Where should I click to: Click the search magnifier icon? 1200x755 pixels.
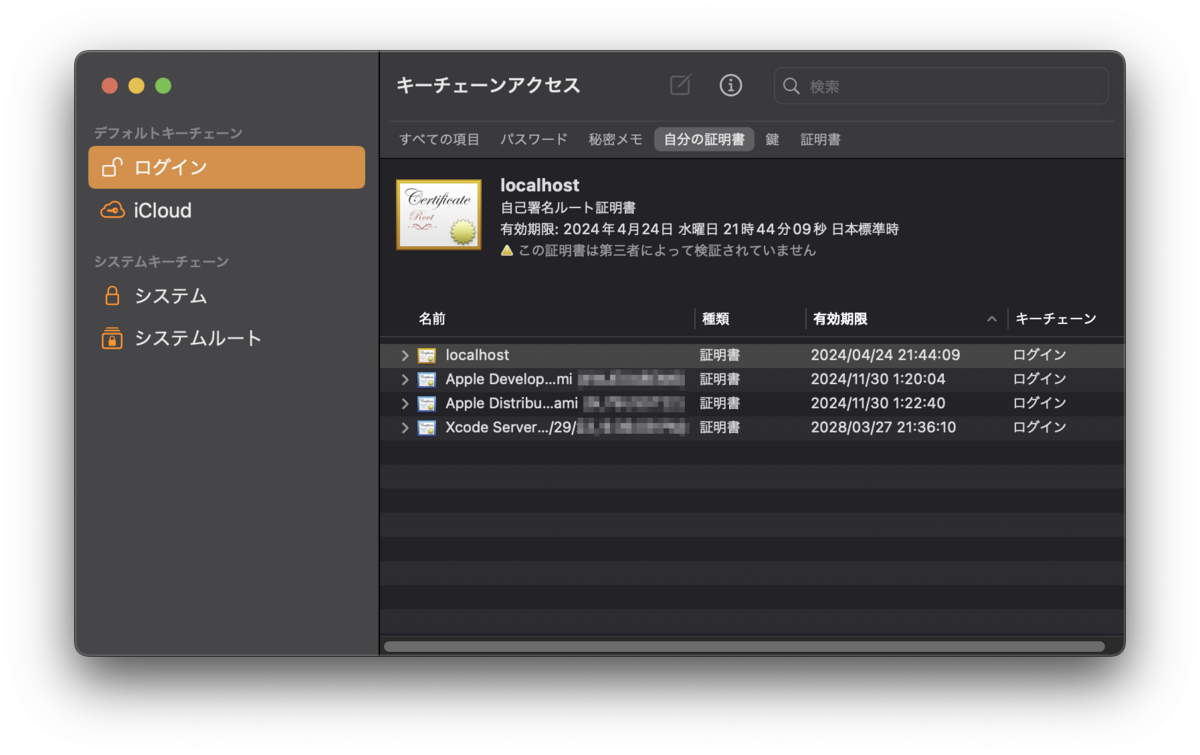coord(791,86)
